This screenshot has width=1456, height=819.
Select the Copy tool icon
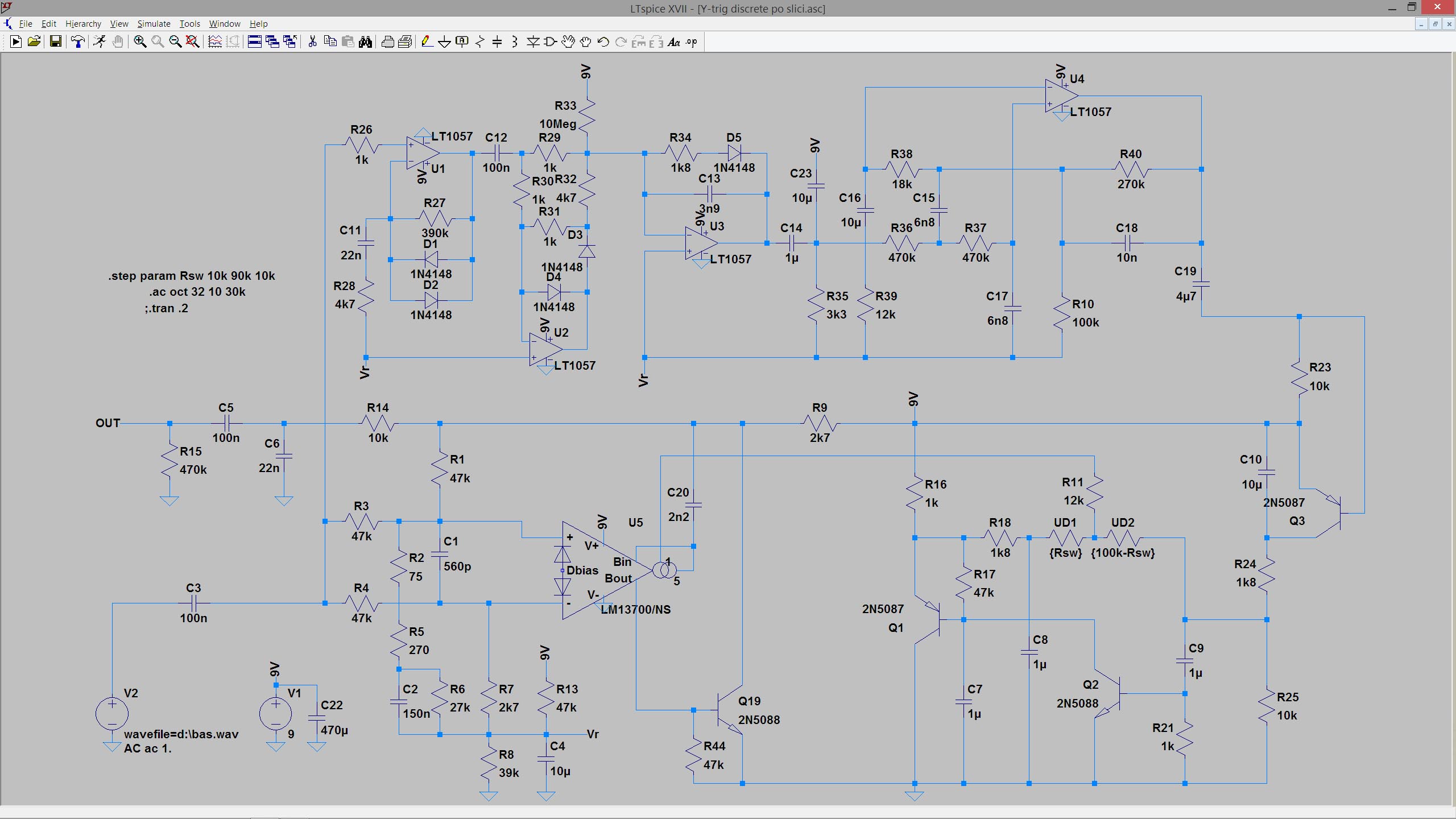coord(330,42)
